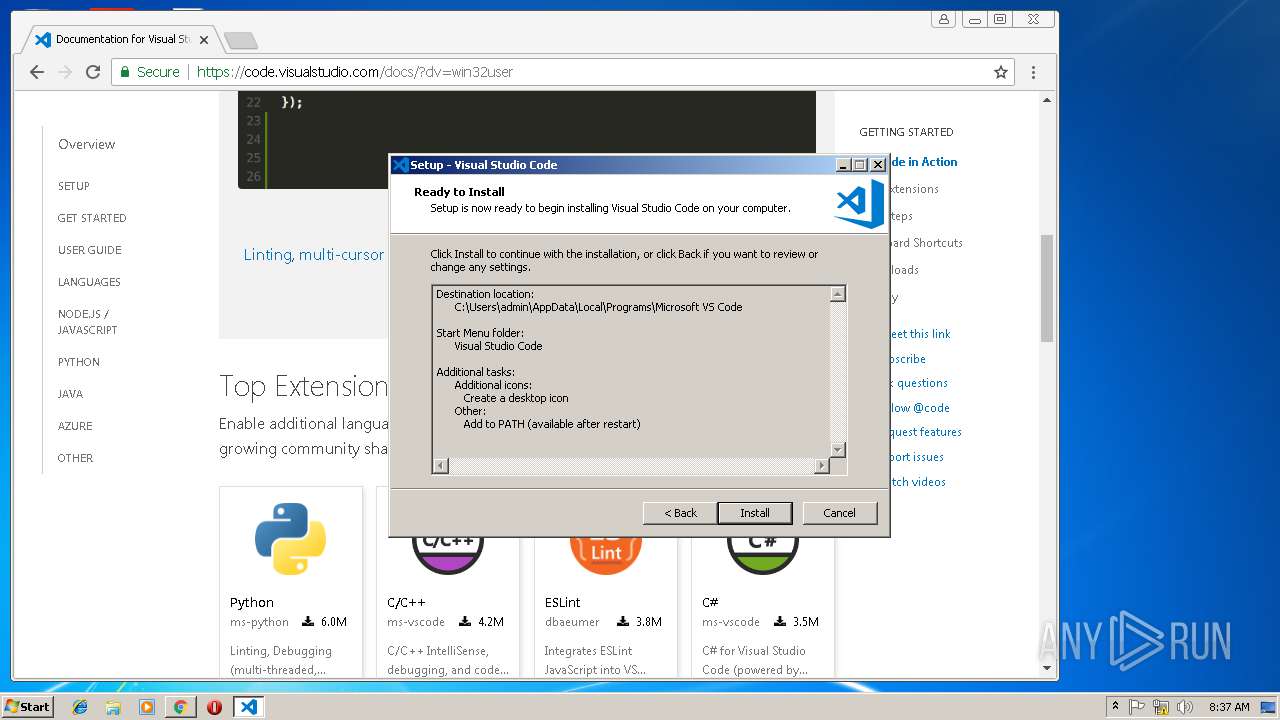Click the browser page vertical scrollbar
The image size is (1280, 720).
[x=1047, y=288]
